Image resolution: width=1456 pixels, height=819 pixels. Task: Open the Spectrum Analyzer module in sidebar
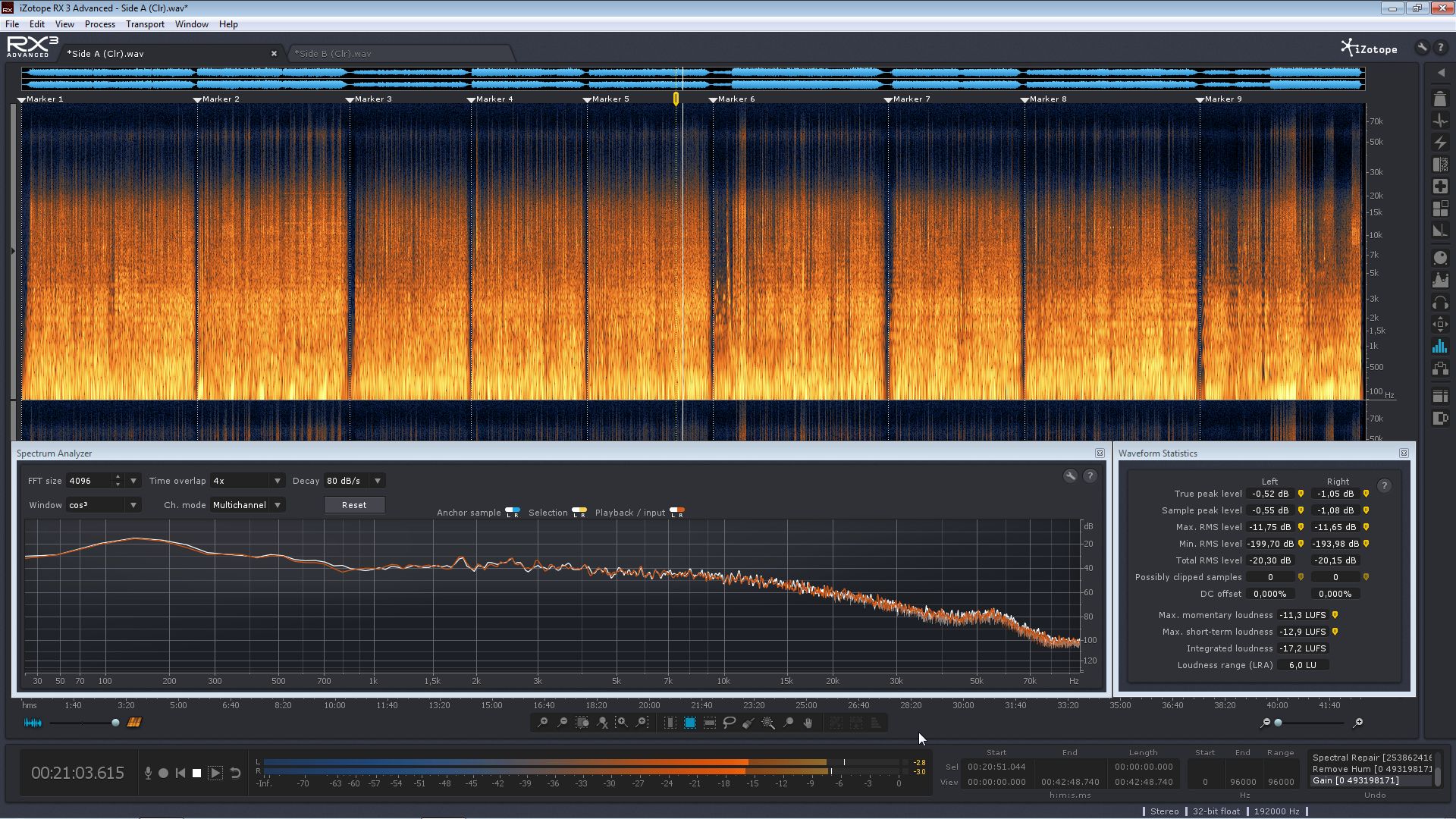click(1440, 347)
